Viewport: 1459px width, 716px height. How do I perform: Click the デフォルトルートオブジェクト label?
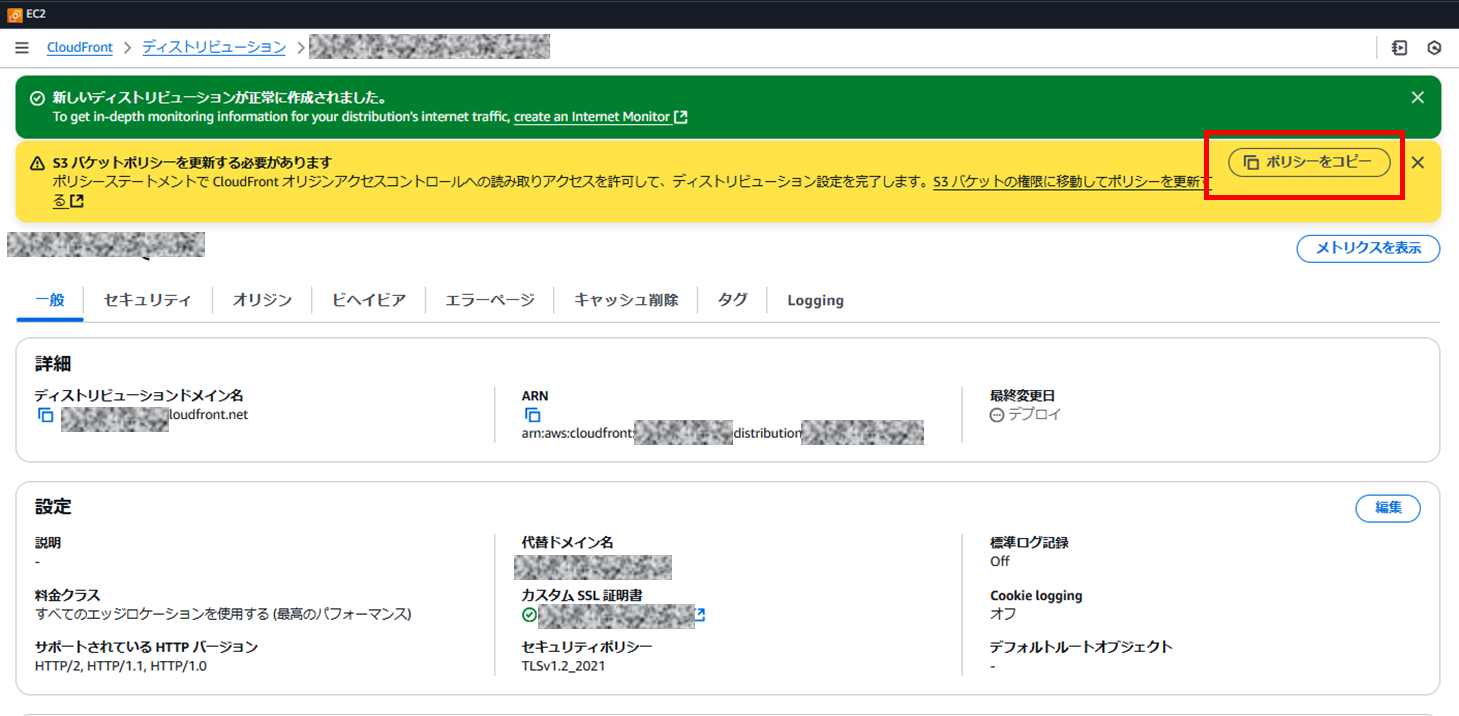(x=1081, y=647)
